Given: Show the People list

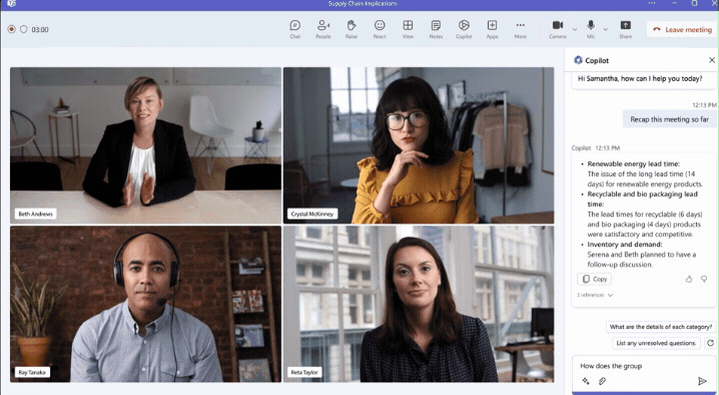Looking at the screenshot, I should pos(323,29).
